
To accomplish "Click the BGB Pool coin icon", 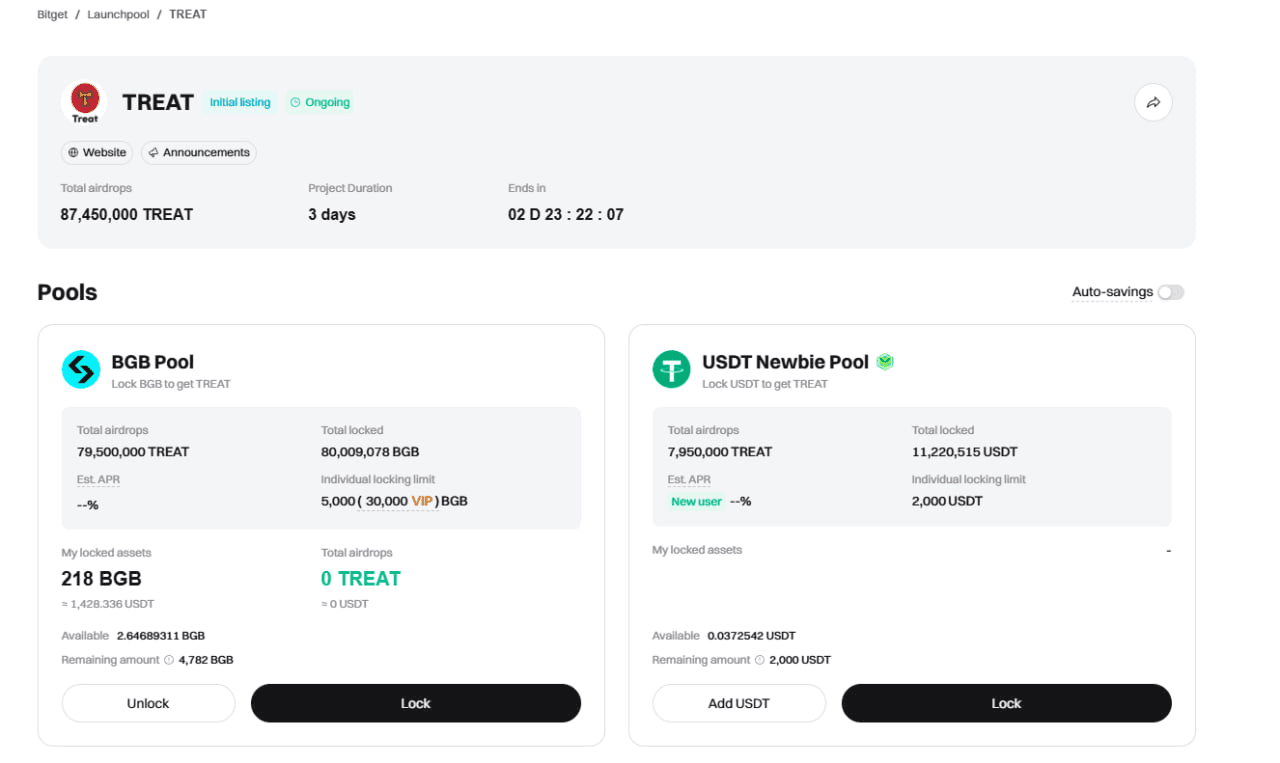I will tap(81, 369).
